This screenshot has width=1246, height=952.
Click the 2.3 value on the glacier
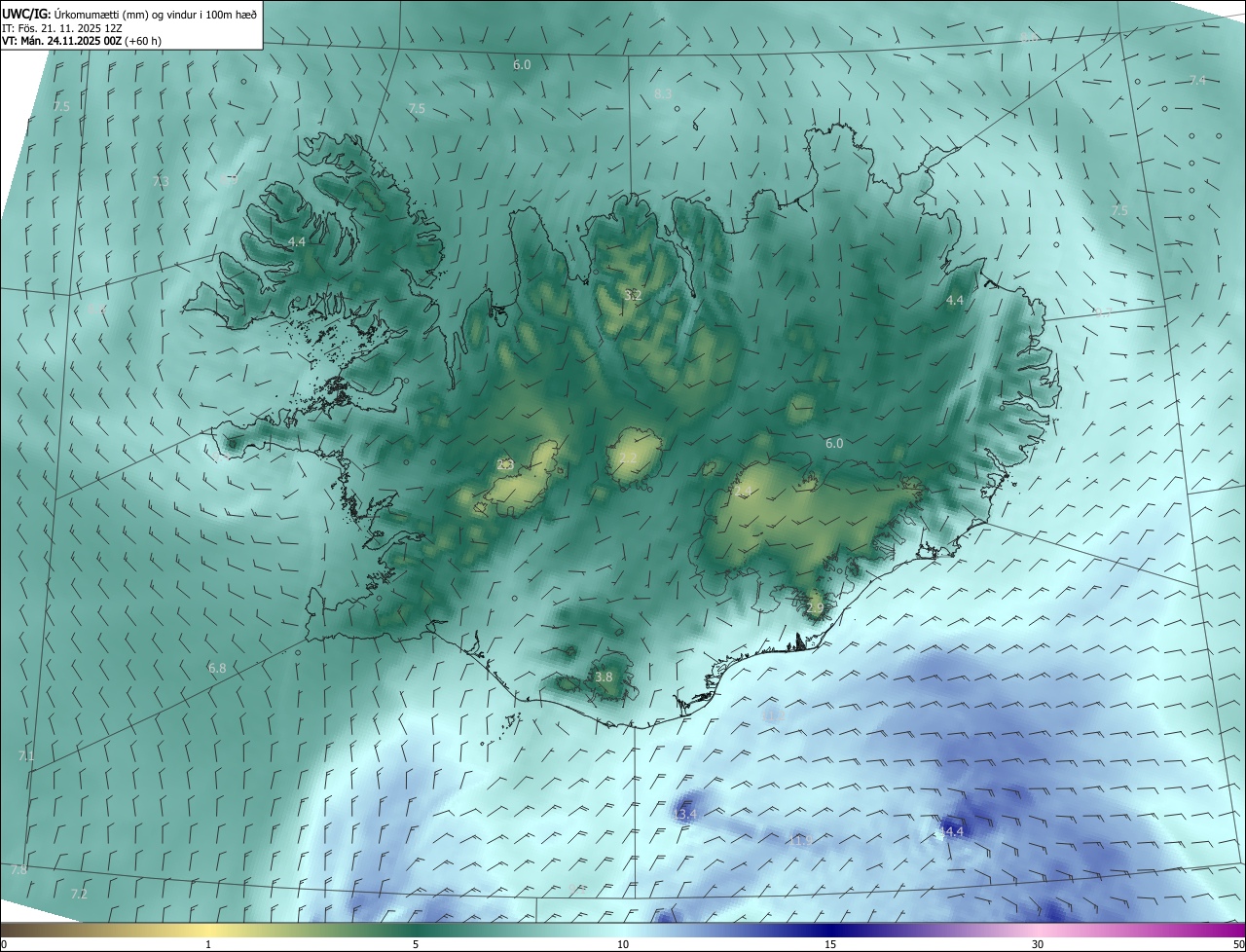[x=504, y=465]
